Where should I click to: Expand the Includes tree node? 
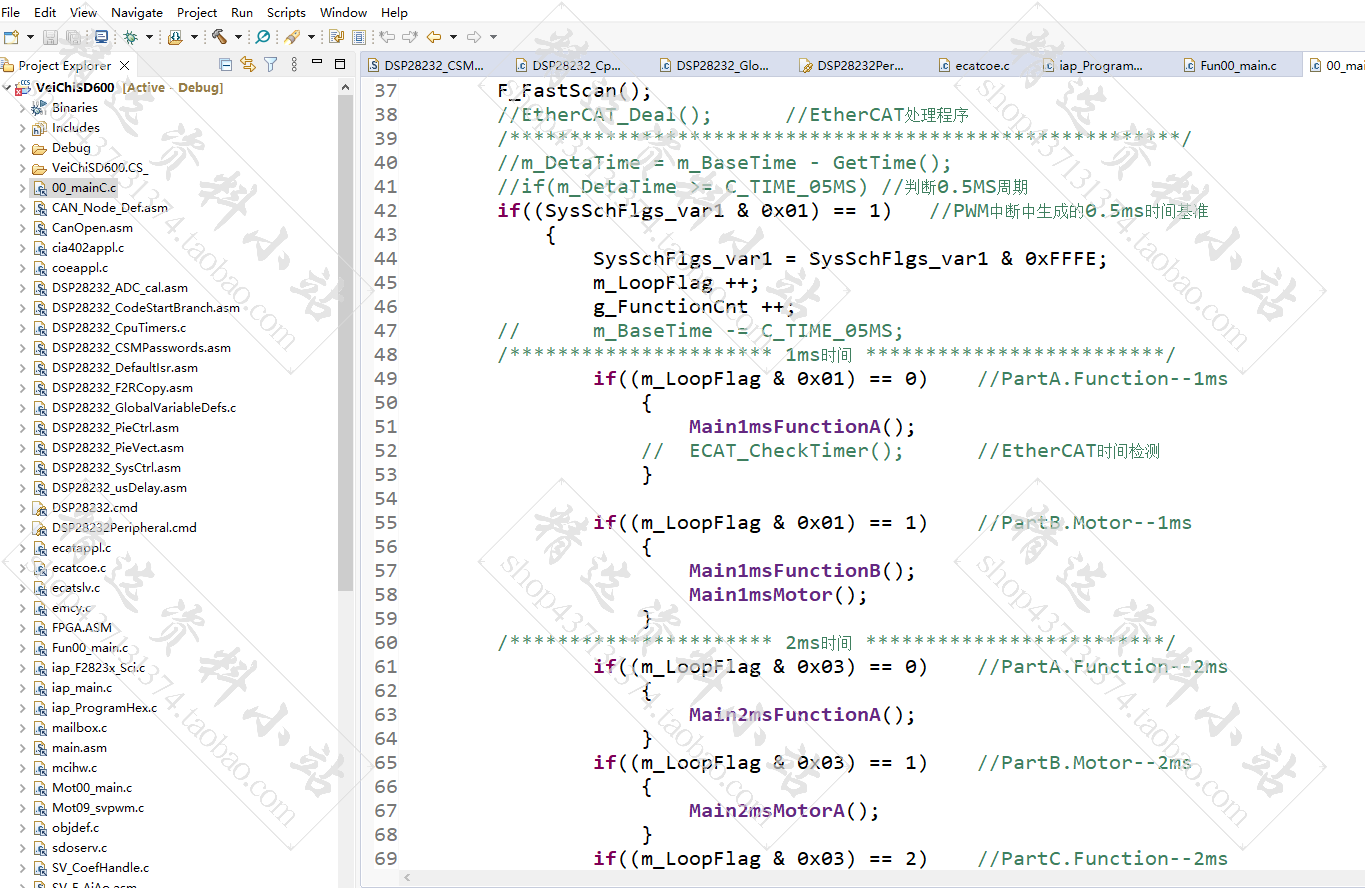(x=22, y=128)
